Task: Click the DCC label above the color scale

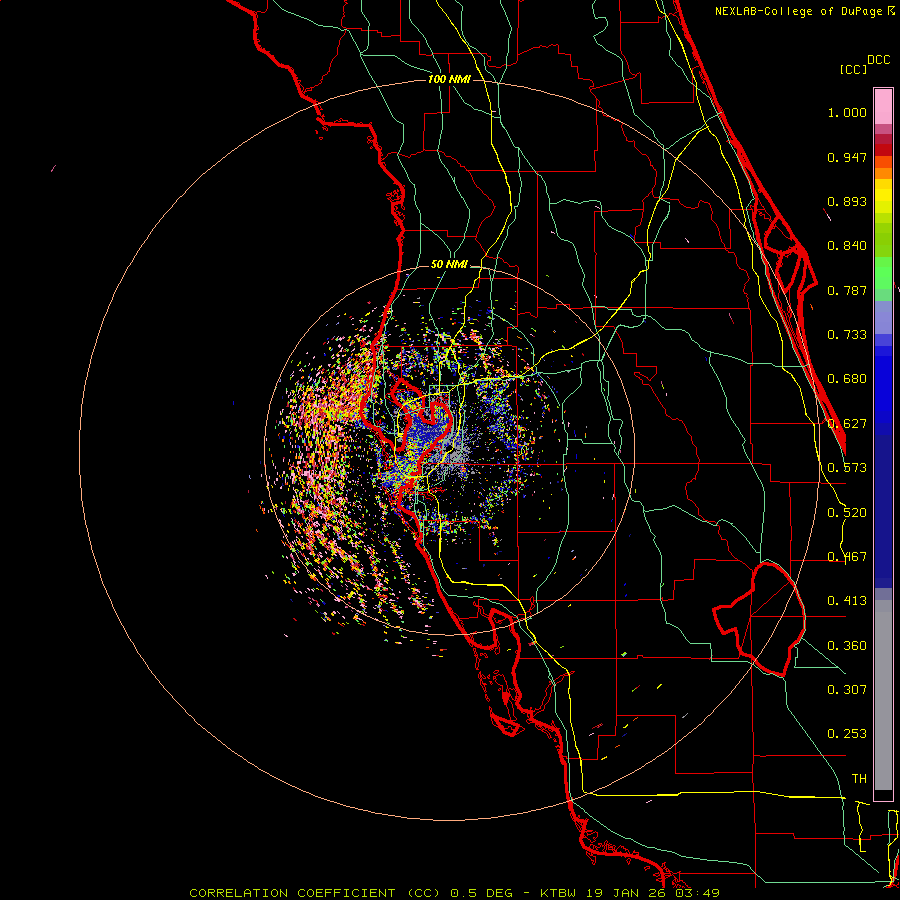Action: pos(878,60)
